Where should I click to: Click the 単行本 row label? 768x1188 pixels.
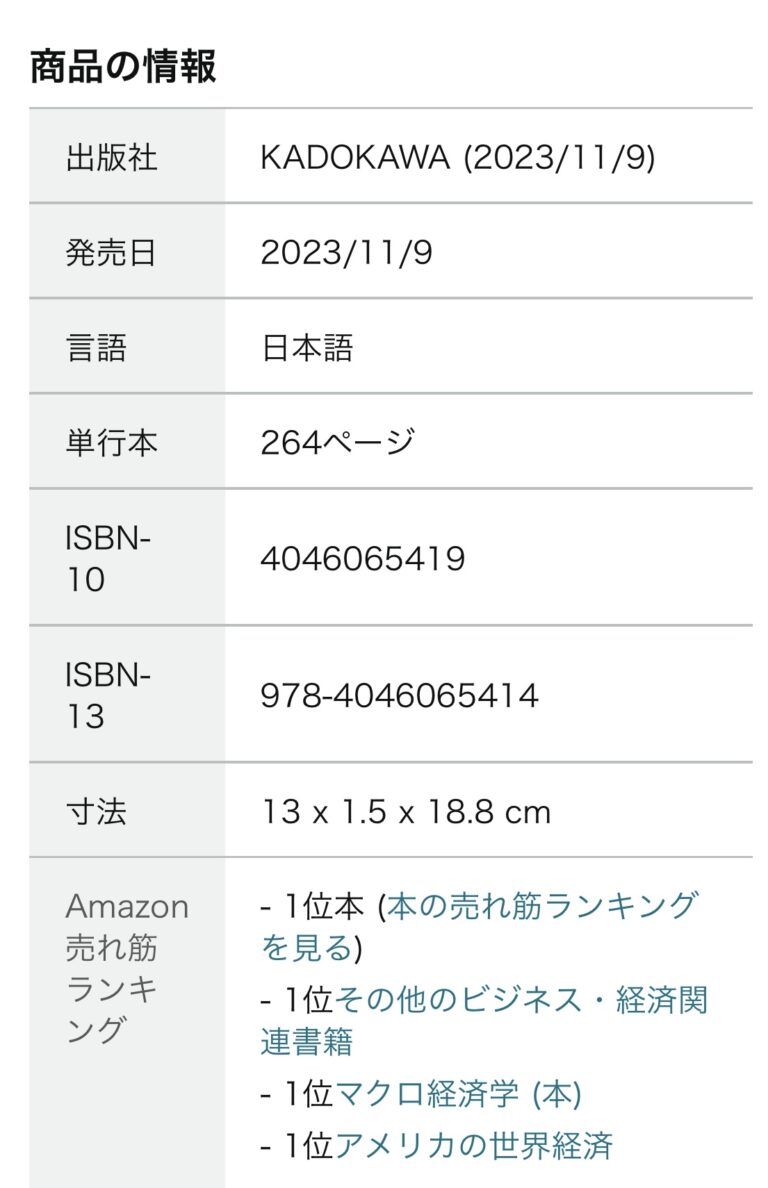click(111, 443)
